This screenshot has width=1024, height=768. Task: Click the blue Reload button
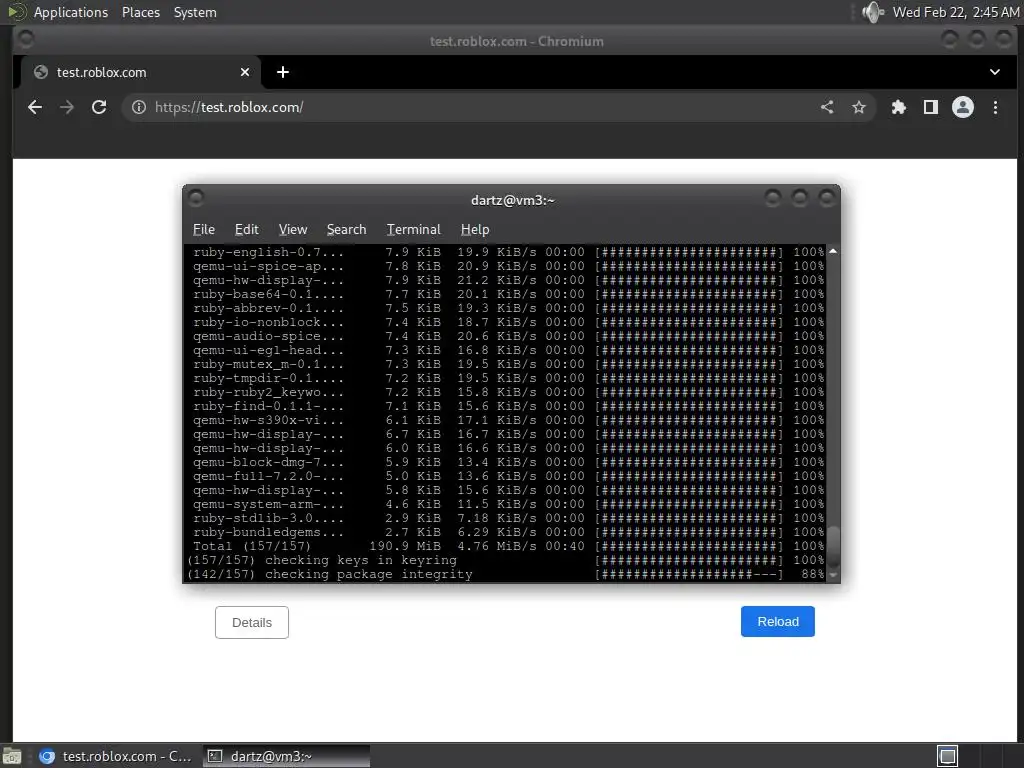777,622
